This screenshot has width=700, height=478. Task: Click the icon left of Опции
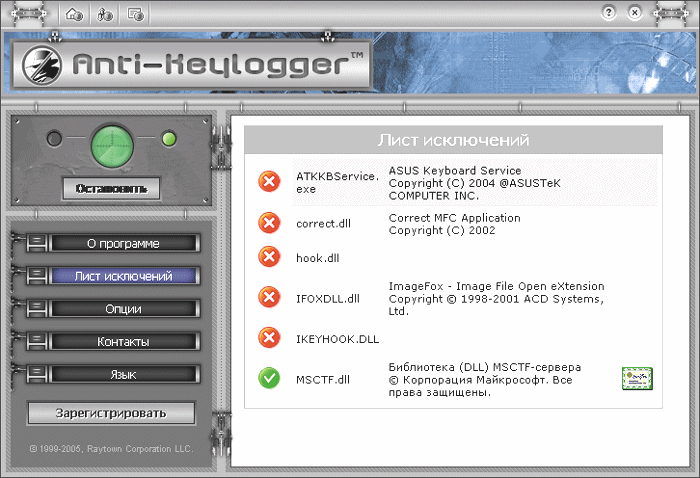click(37, 309)
